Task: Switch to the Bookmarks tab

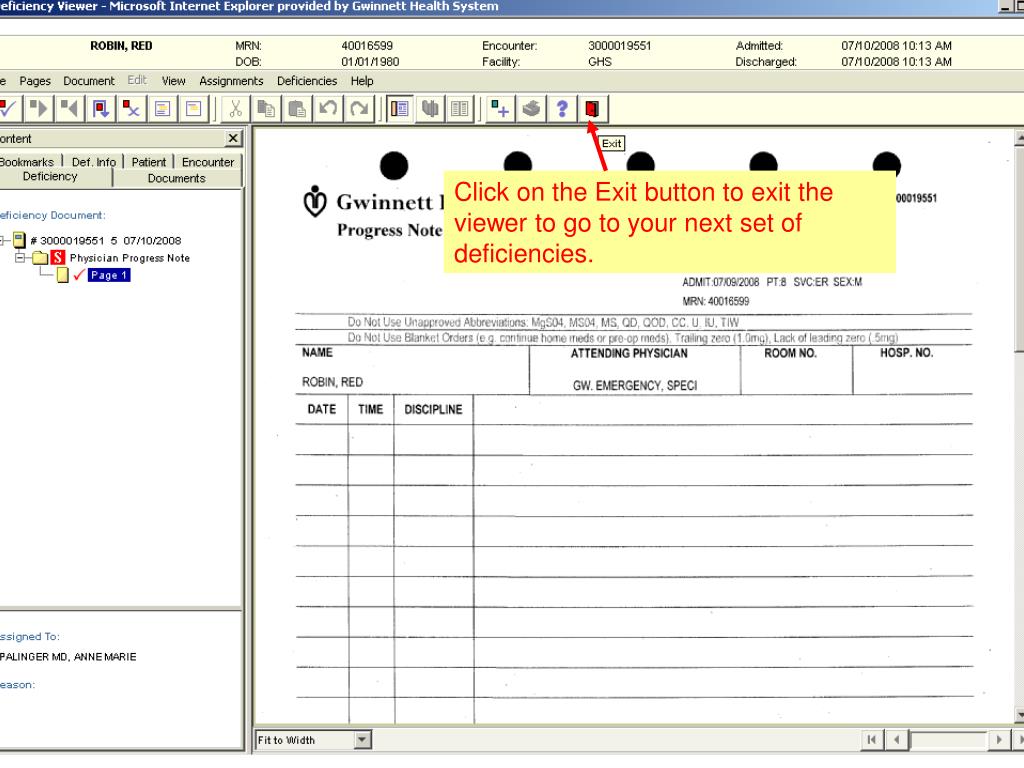Action: (27, 162)
